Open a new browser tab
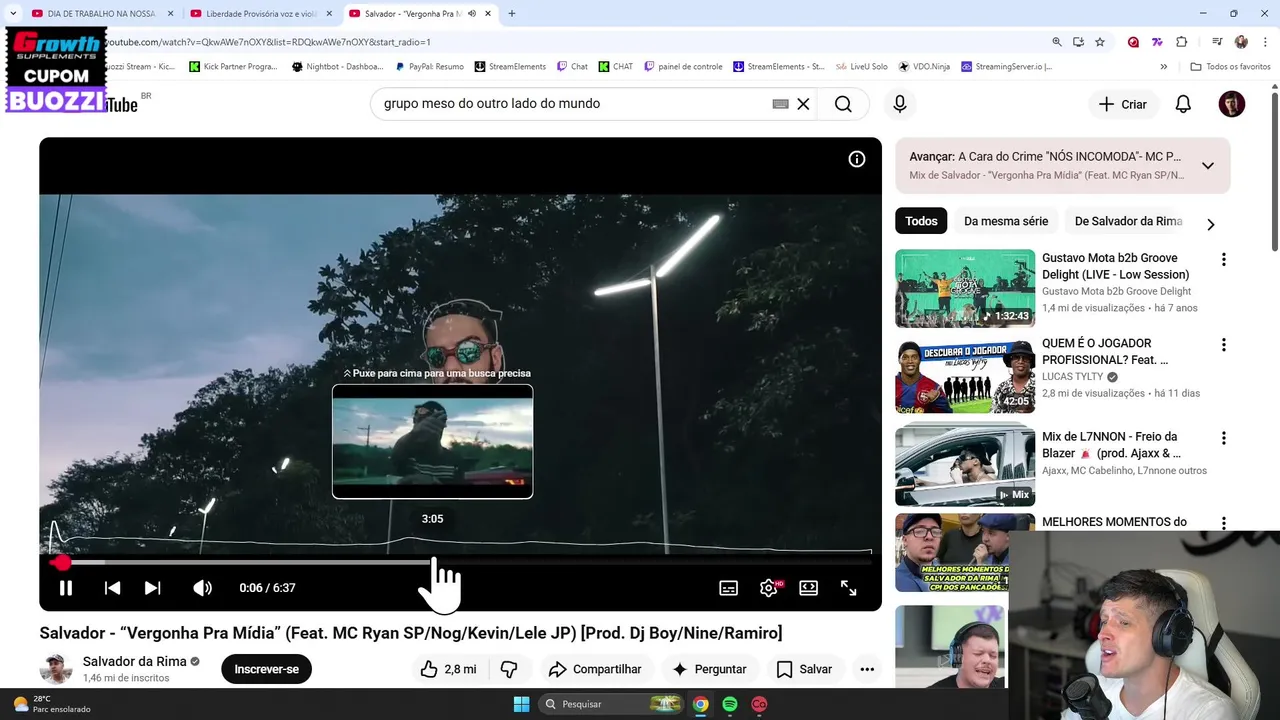Image resolution: width=1280 pixels, height=720 pixels. pyautogui.click(x=512, y=14)
